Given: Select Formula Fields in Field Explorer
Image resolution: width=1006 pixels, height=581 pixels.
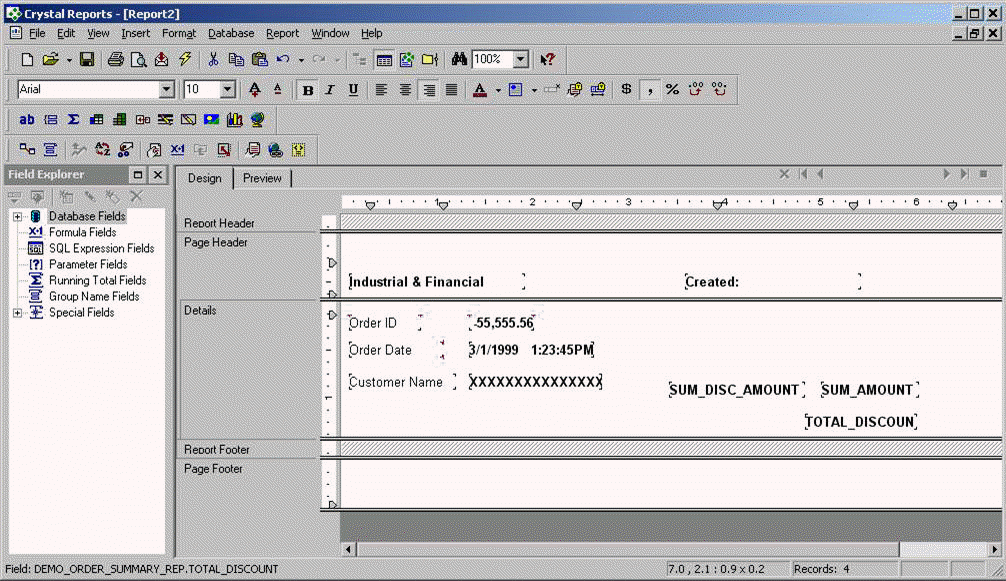Looking at the screenshot, I should pyautogui.click(x=82, y=232).
